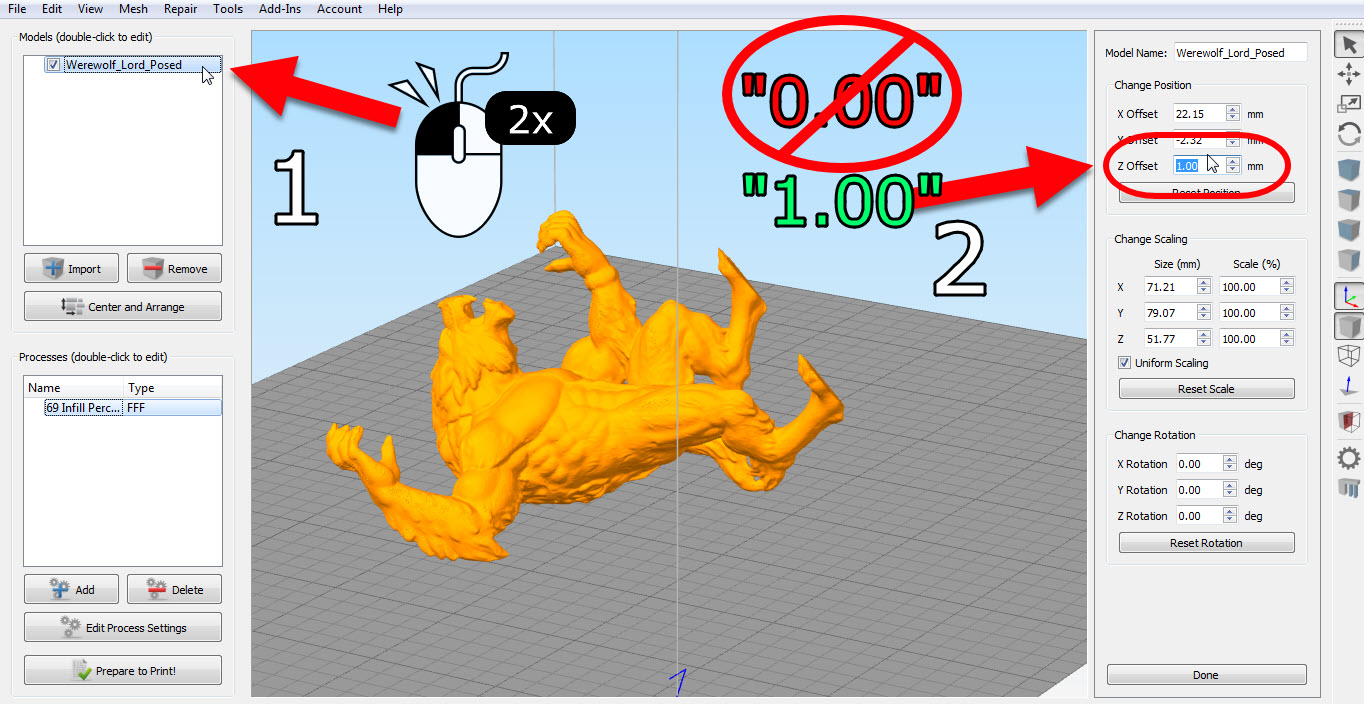This screenshot has height=704, width=1364.
Task: Add a new process
Action: click(x=71, y=590)
